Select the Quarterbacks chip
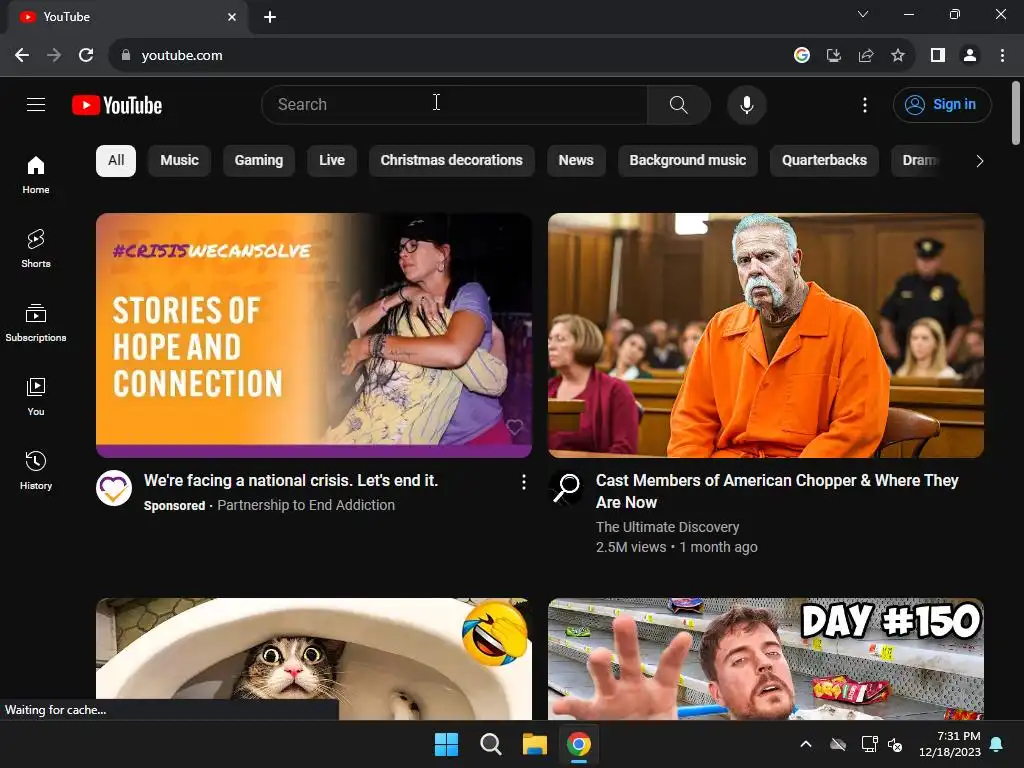Image resolution: width=1024 pixels, height=768 pixels. pos(824,161)
